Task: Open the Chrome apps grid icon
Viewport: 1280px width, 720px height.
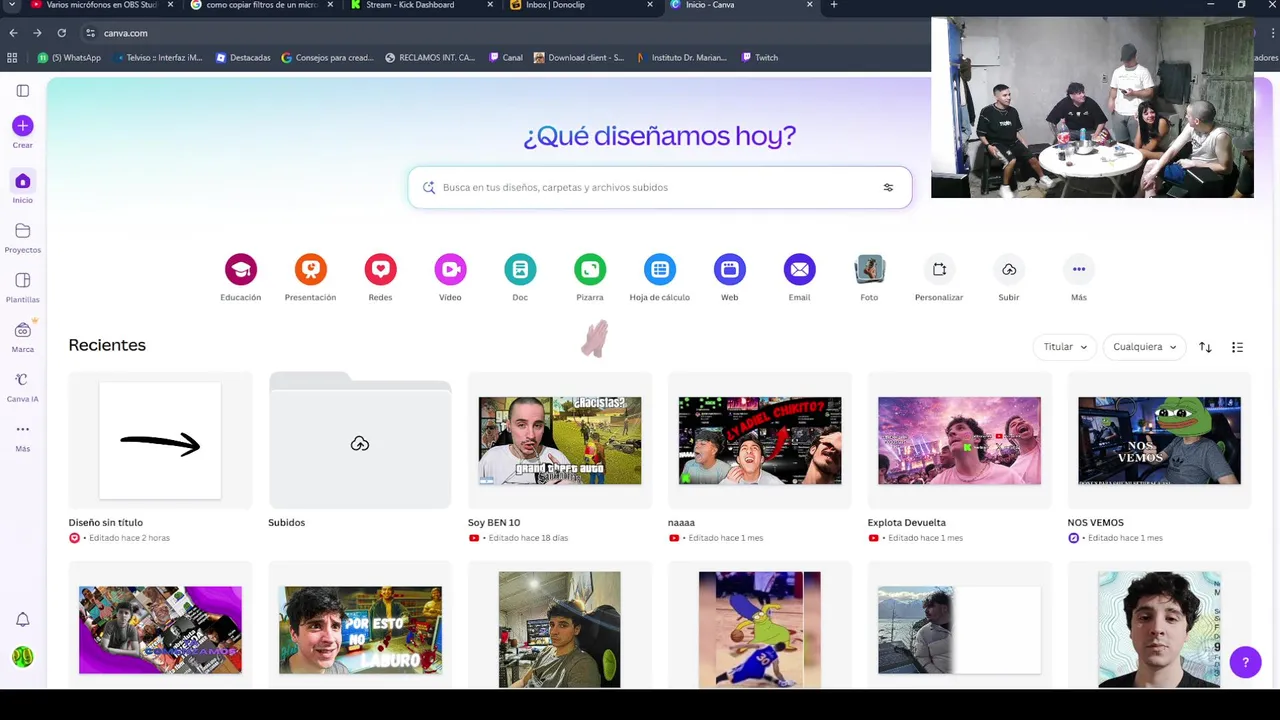Action: click(12, 58)
